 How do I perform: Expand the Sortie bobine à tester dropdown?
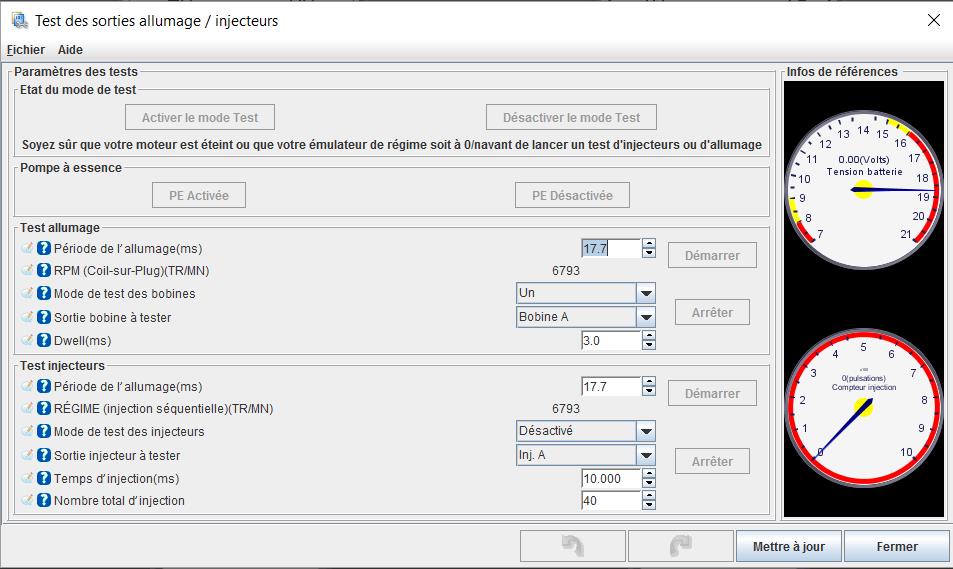(x=646, y=318)
